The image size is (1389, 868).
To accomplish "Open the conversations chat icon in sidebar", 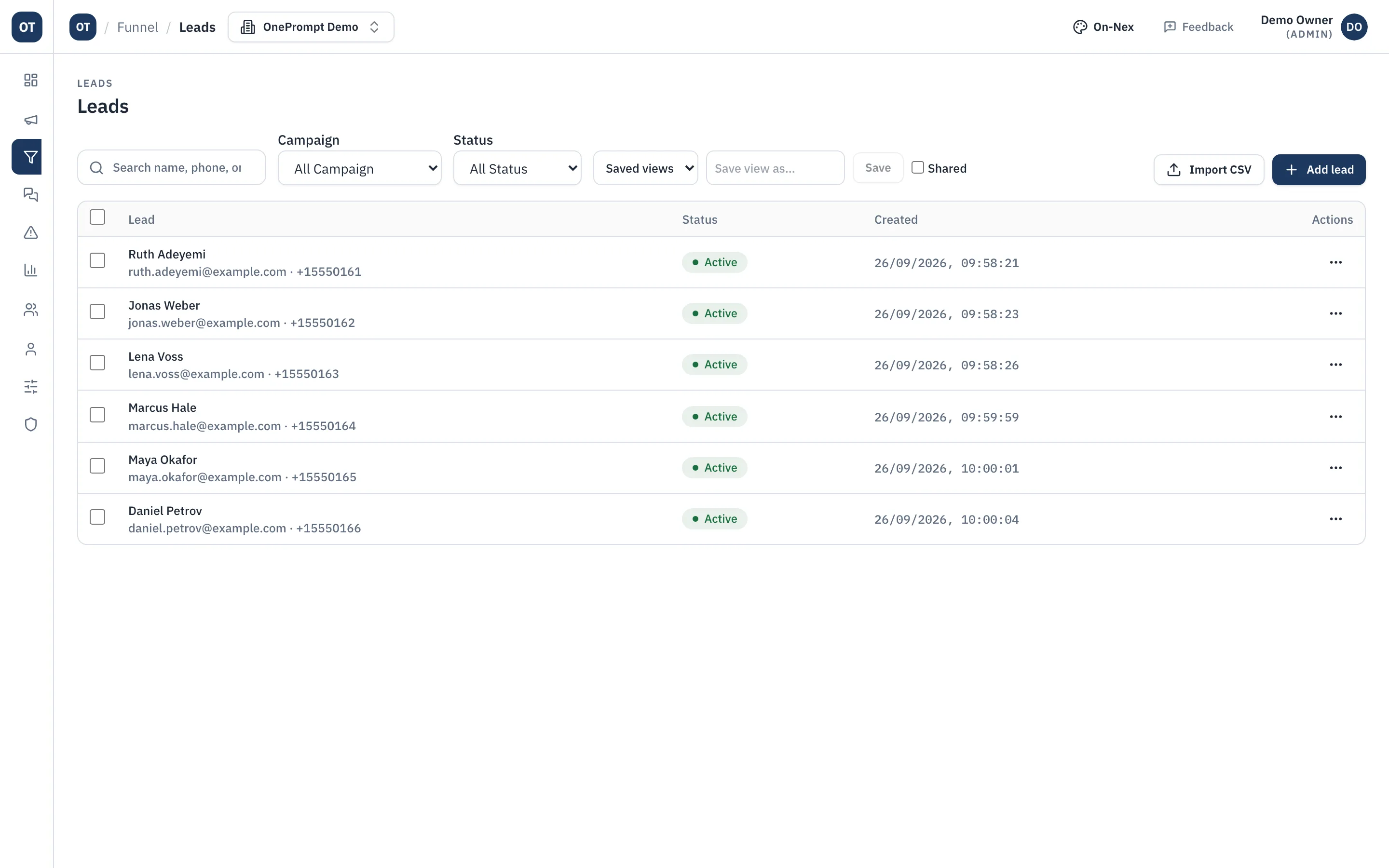I will [x=31, y=195].
